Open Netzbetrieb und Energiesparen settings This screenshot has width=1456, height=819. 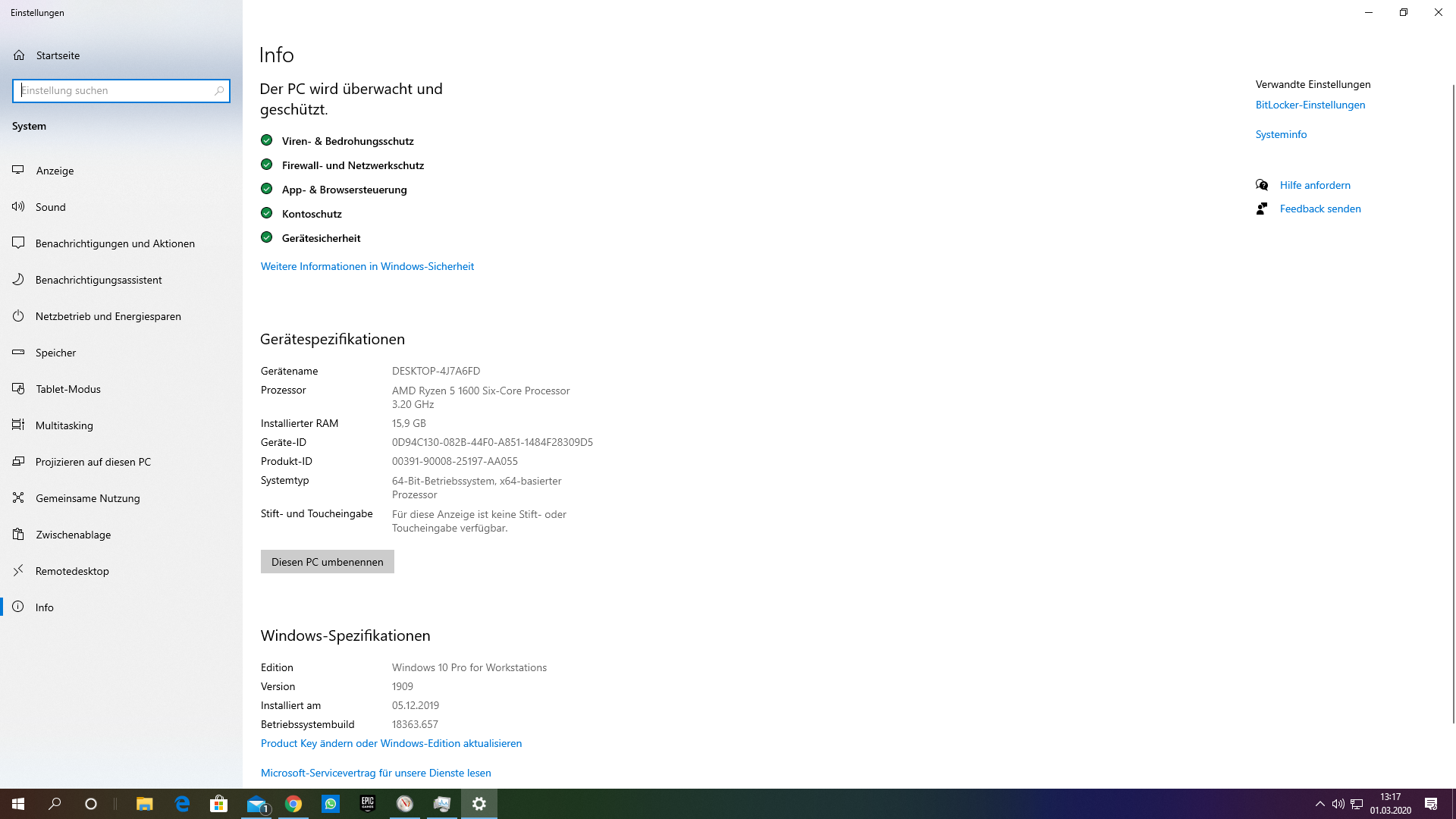pyautogui.click(x=108, y=316)
